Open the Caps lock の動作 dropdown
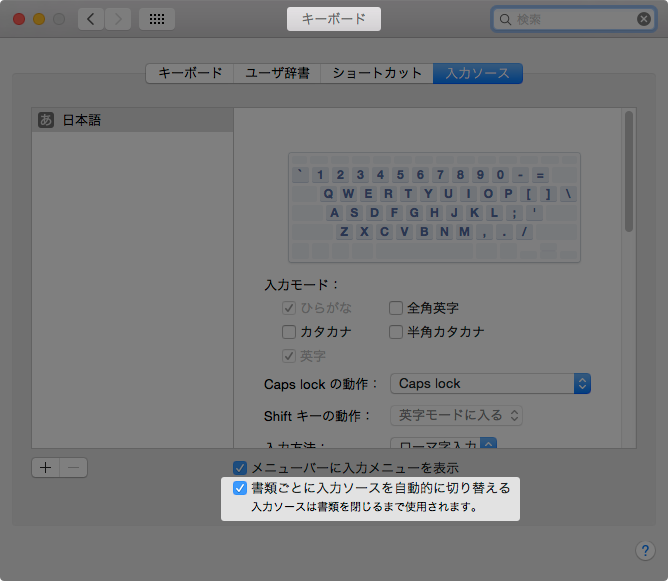 click(x=490, y=384)
